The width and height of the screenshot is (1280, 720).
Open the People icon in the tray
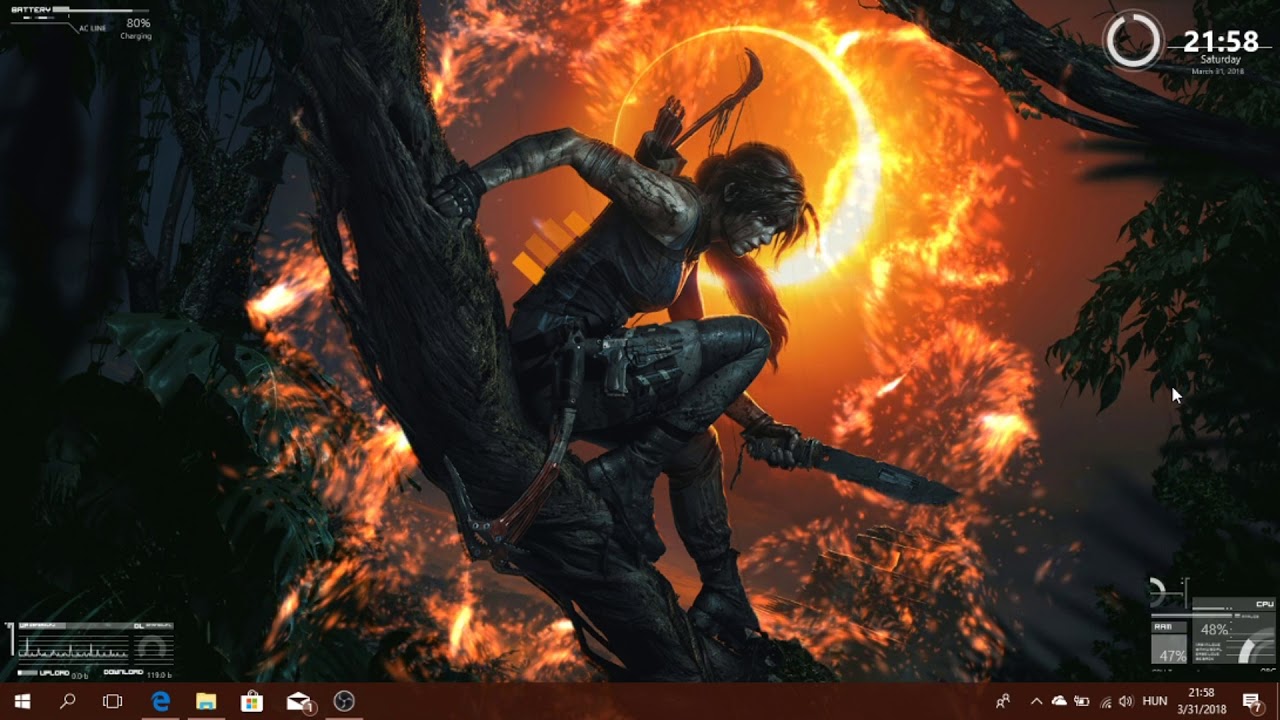(x=1003, y=701)
